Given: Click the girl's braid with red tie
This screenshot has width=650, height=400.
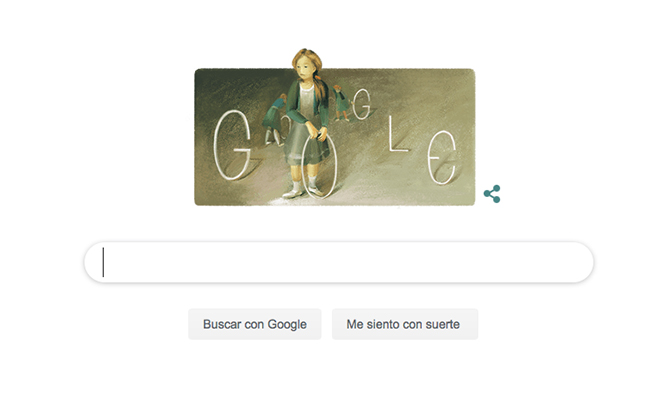Looking at the screenshot, I should [320, 88].
